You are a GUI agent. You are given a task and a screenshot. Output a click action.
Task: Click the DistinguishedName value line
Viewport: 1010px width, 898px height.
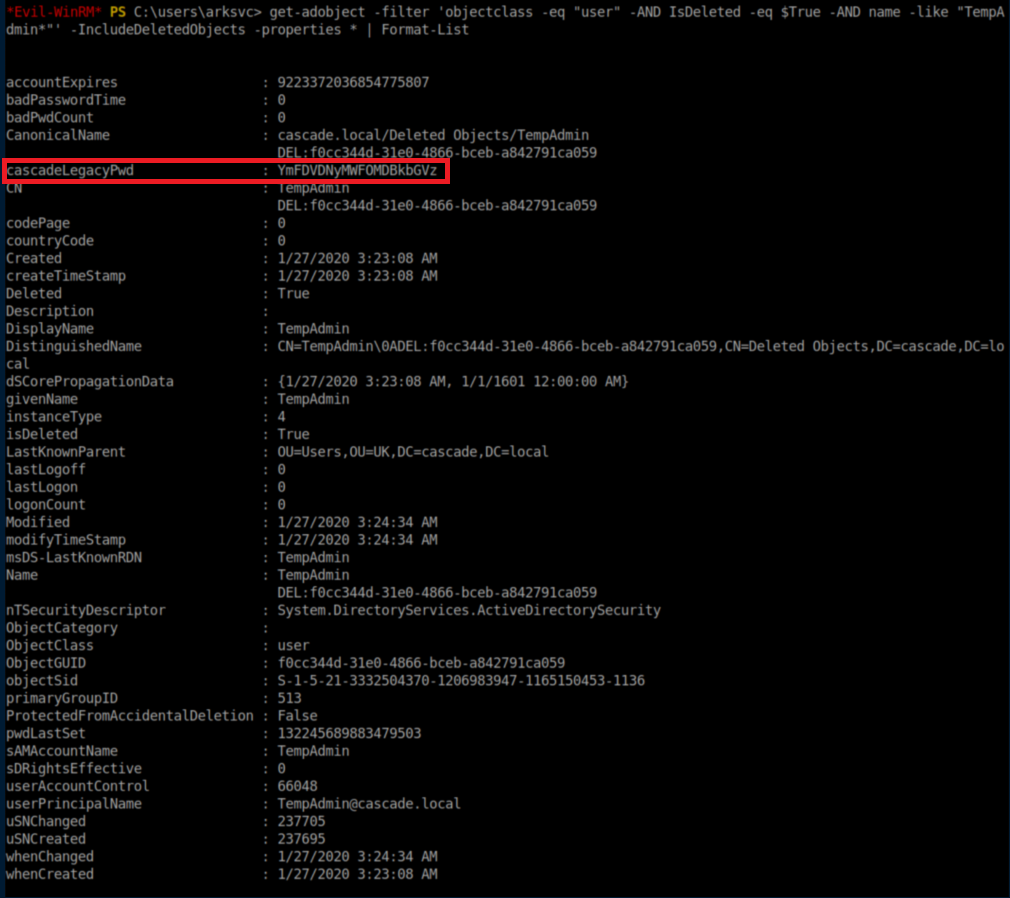(x=640, y=346)
